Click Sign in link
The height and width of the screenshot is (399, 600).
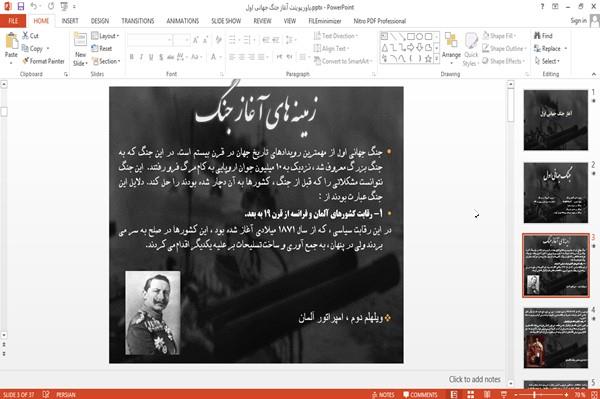point(578,21)
